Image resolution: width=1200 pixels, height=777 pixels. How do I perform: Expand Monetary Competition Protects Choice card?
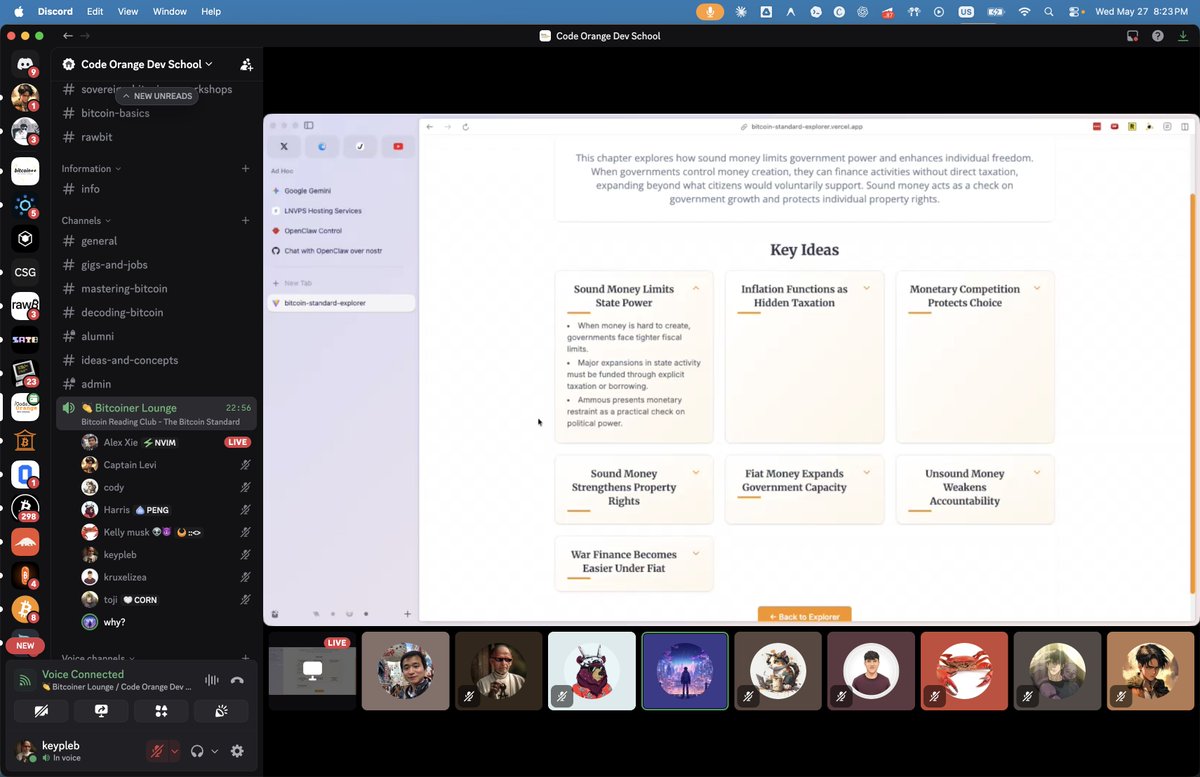1037,288
